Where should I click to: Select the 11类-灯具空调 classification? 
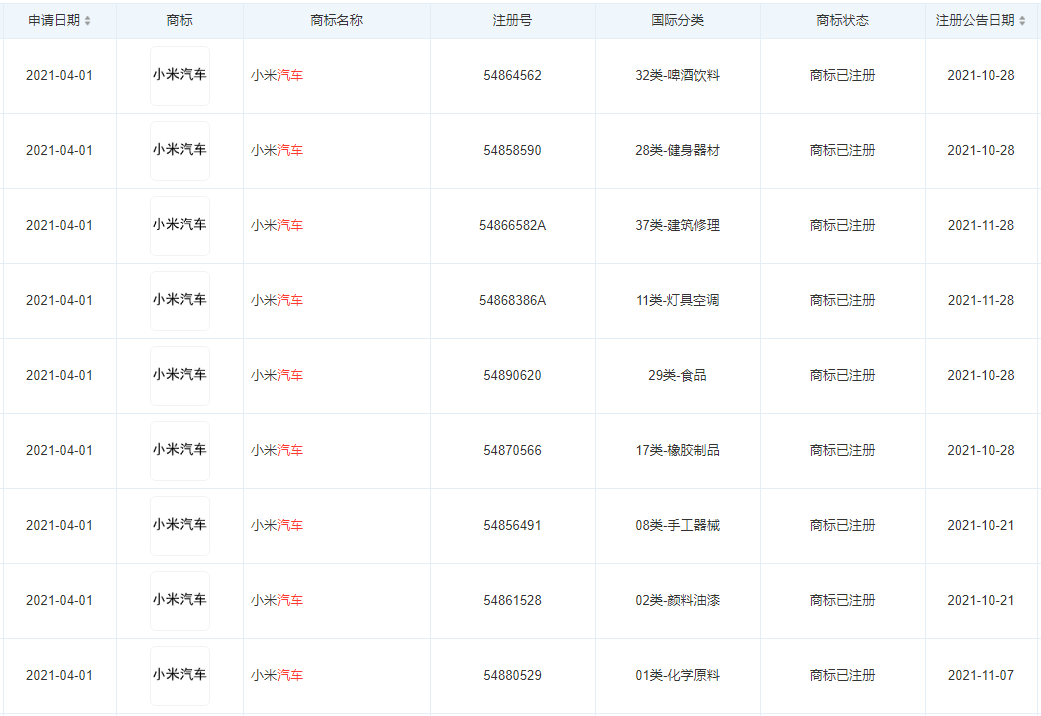(678, 301)
